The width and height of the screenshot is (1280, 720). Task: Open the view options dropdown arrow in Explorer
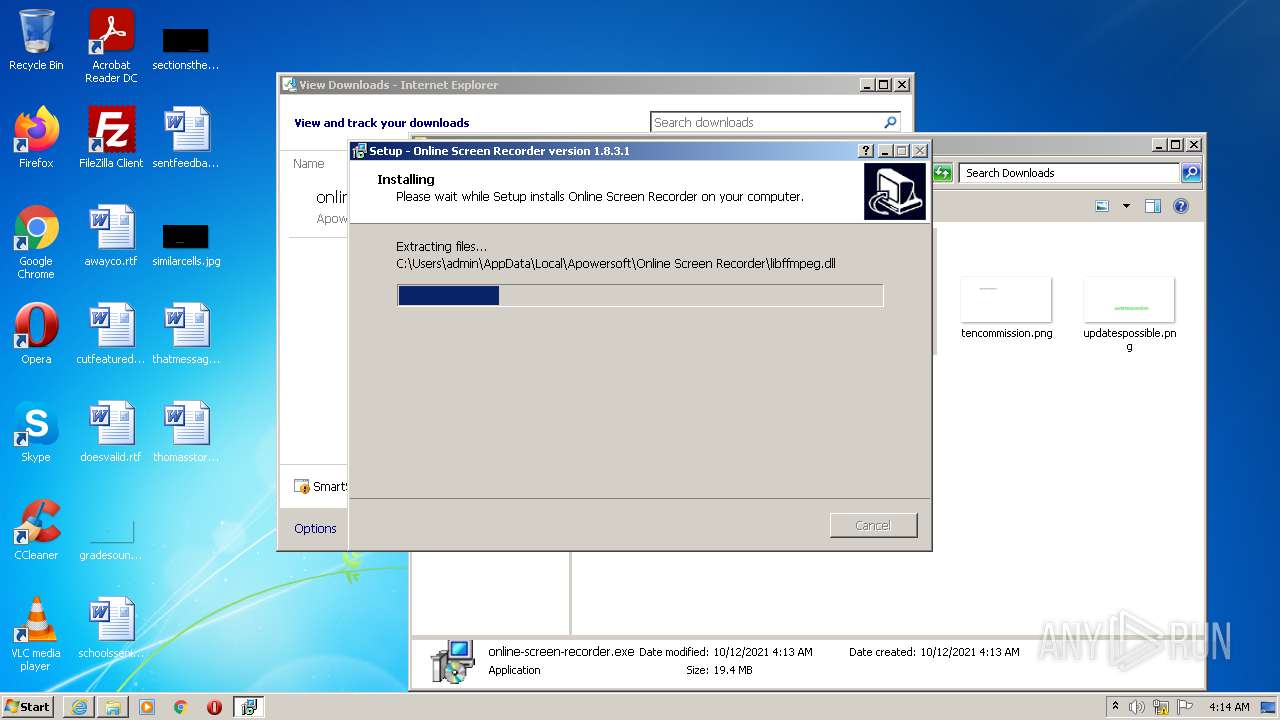coord(1126,206)
